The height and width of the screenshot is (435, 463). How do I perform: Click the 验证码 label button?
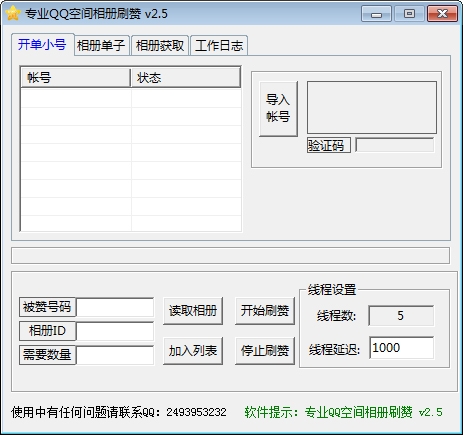pos(329,145)
